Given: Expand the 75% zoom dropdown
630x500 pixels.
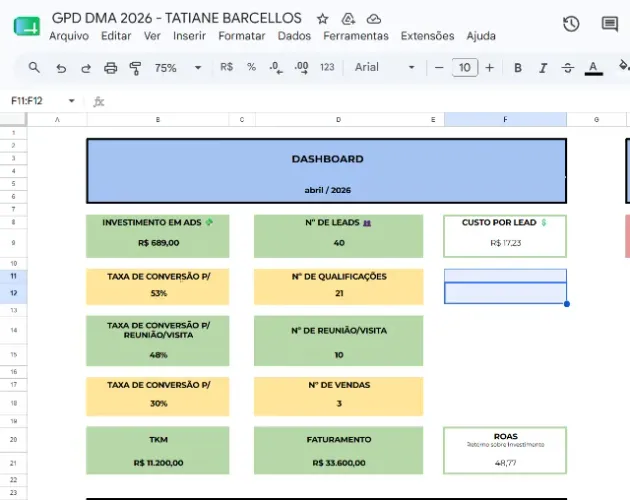Looking at the screenshot, I should pos(198,68).
